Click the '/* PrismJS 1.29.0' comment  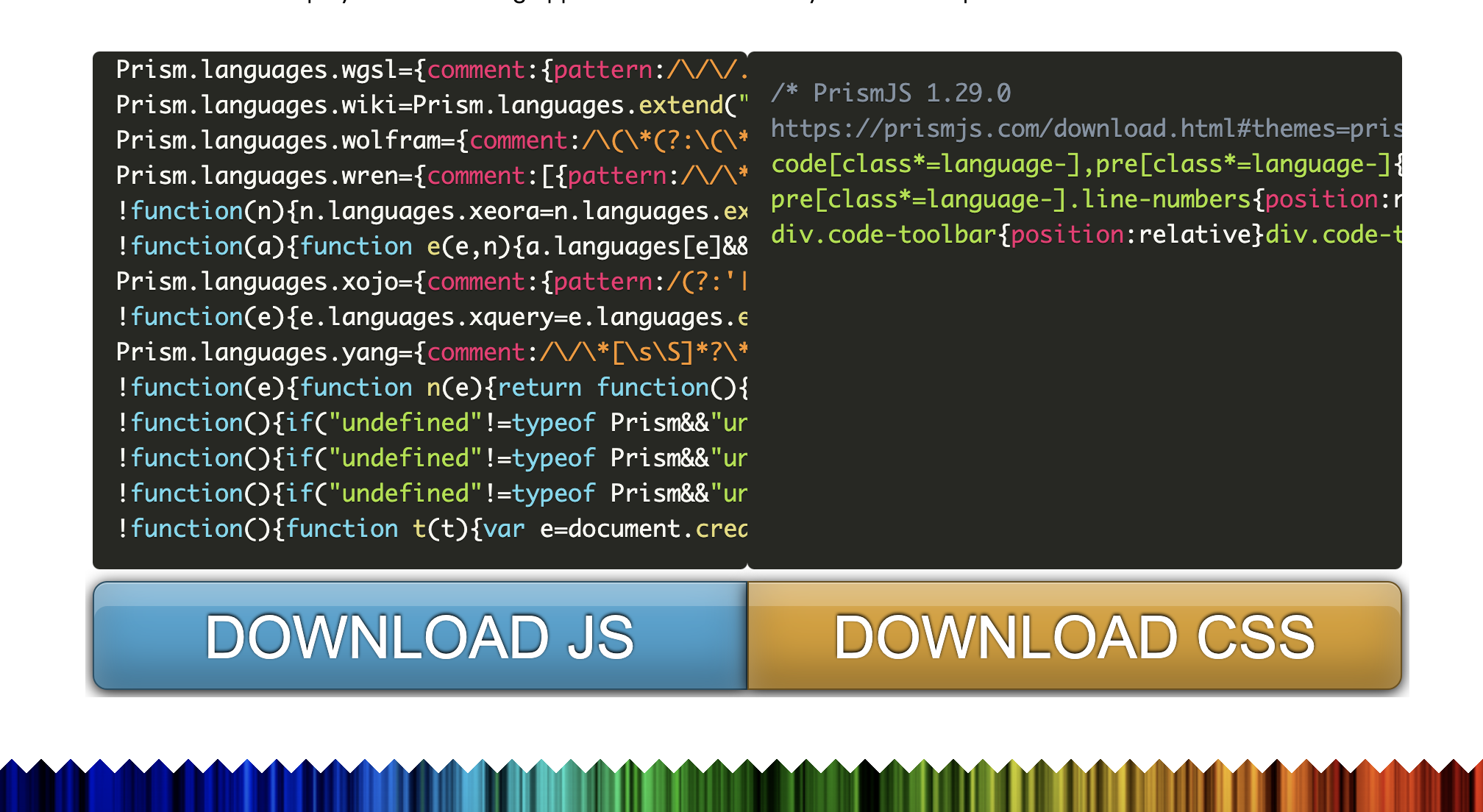891,93
